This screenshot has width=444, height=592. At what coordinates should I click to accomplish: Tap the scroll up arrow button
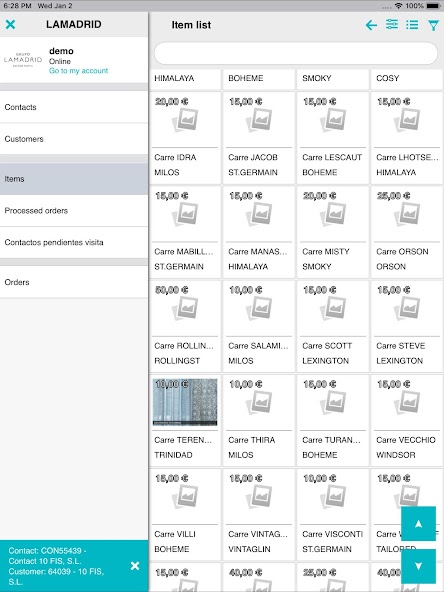click(x=418, y=524)
